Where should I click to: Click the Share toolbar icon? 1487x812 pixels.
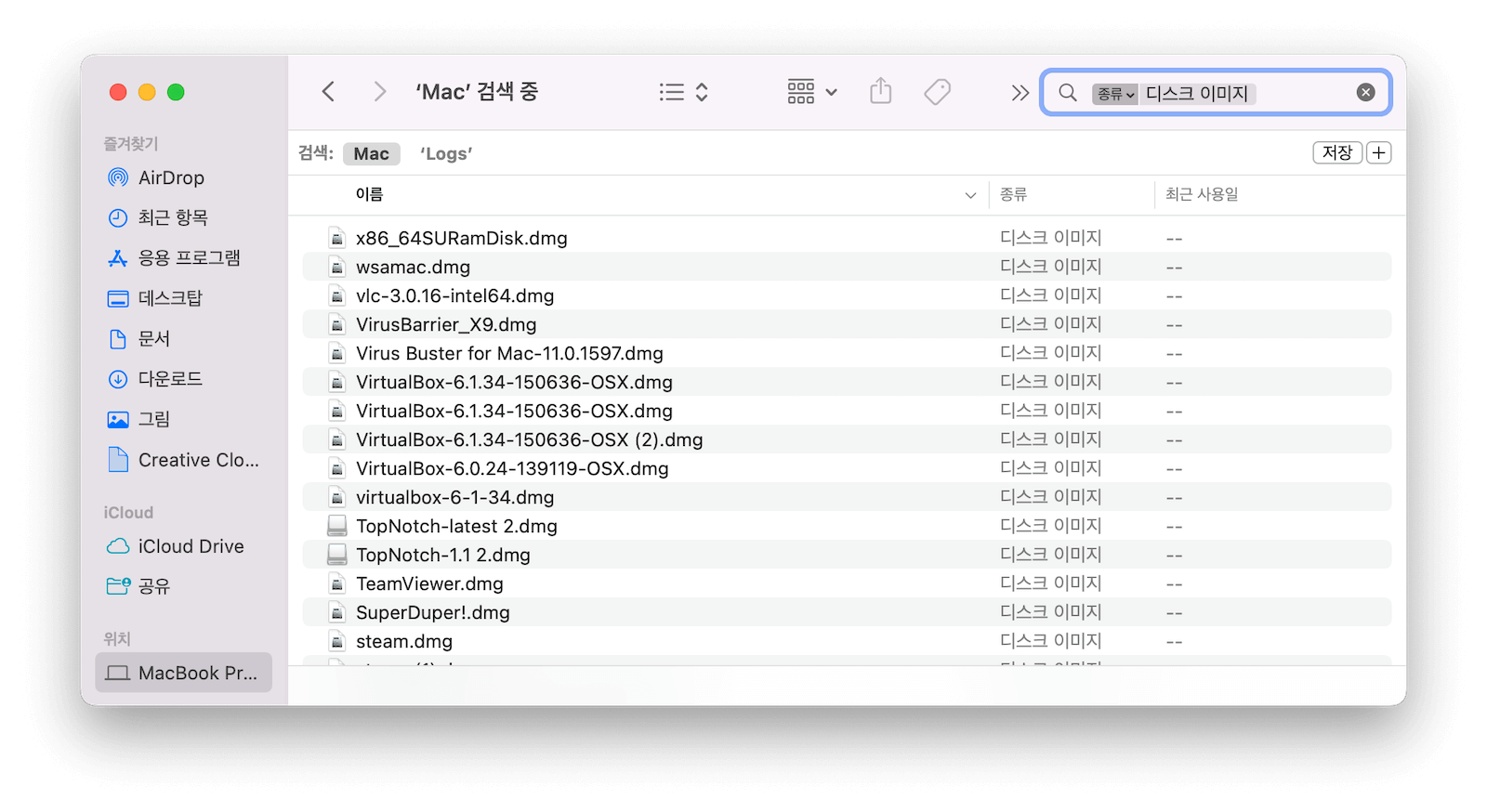pyautogui.click(x=881, y=91)
